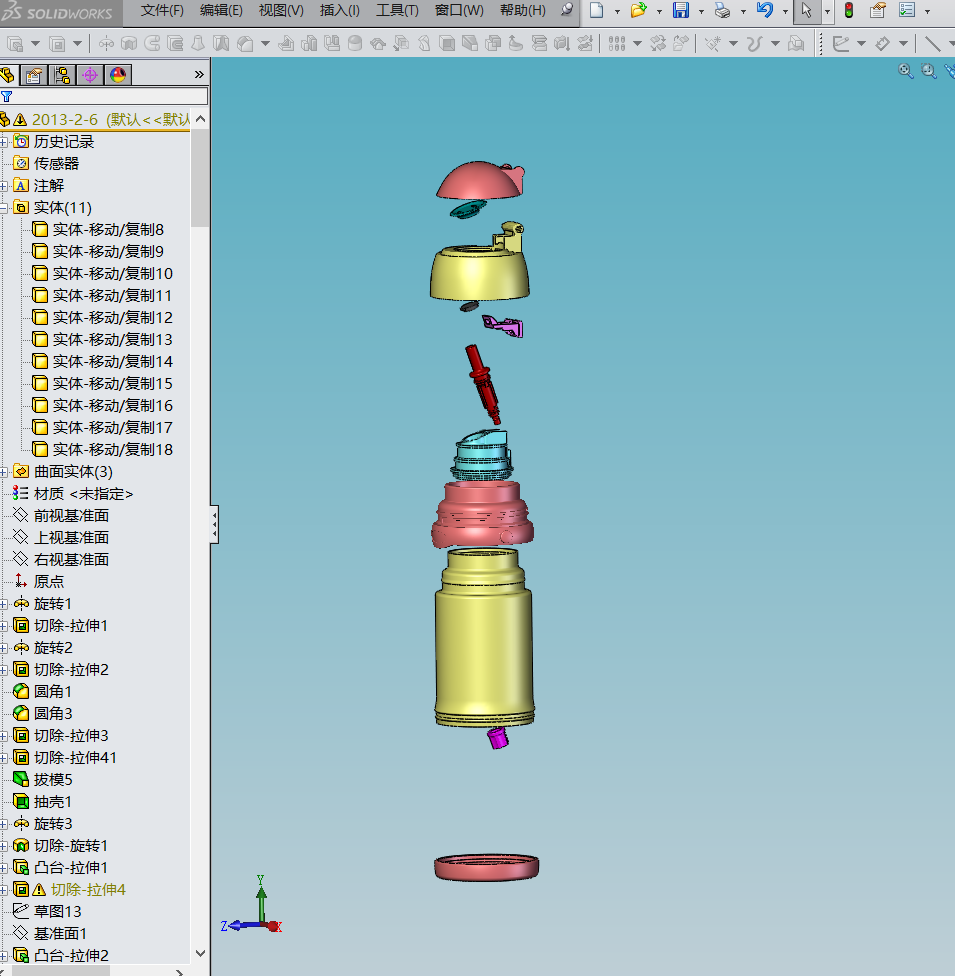Open the Undo history dropdown arrow
The height and width of the screenshot is (976, 955).
[x=785, y=11]
